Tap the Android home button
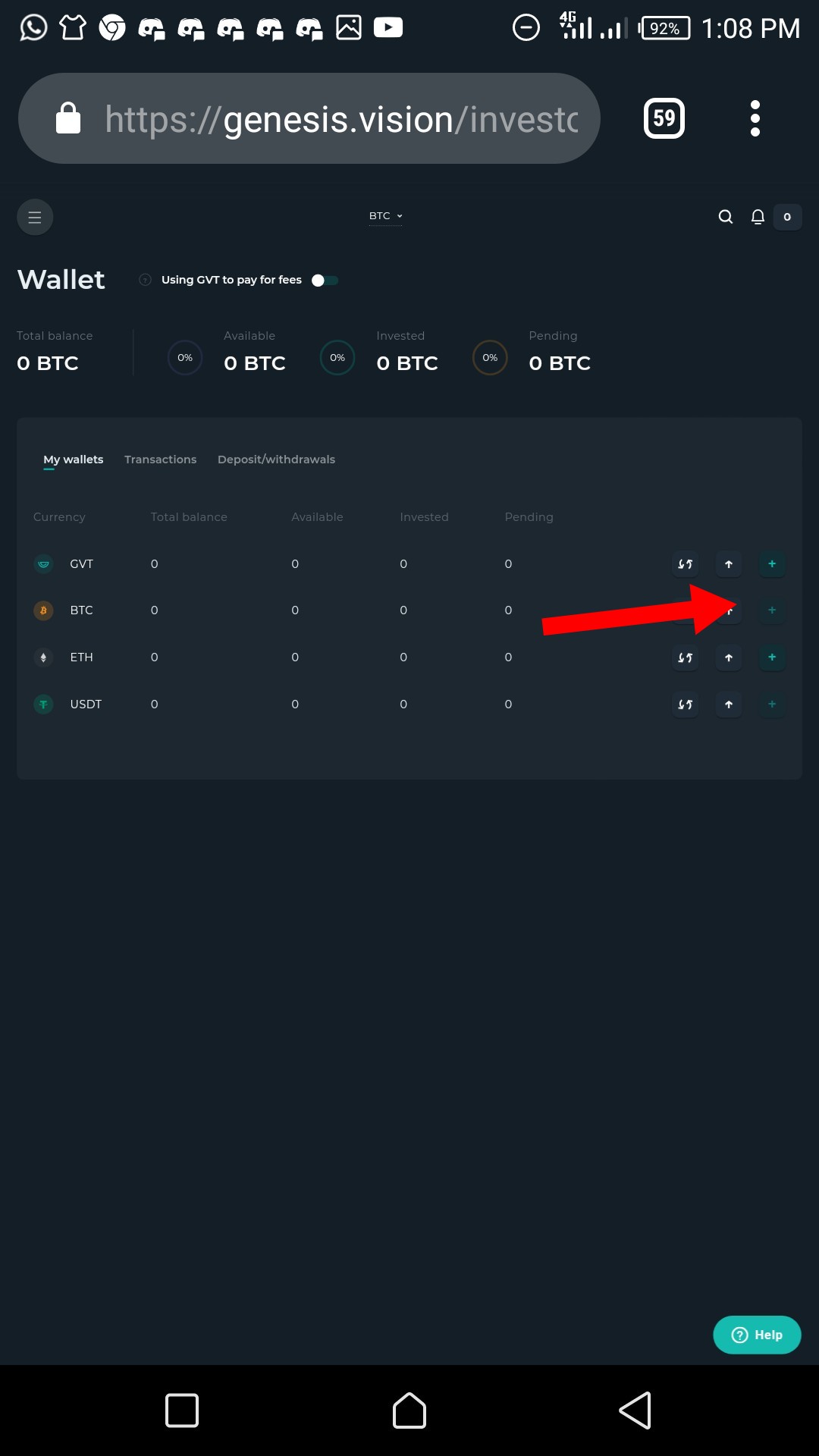The width and height of the screenshot is (819, 1456). pos(409,1410)
